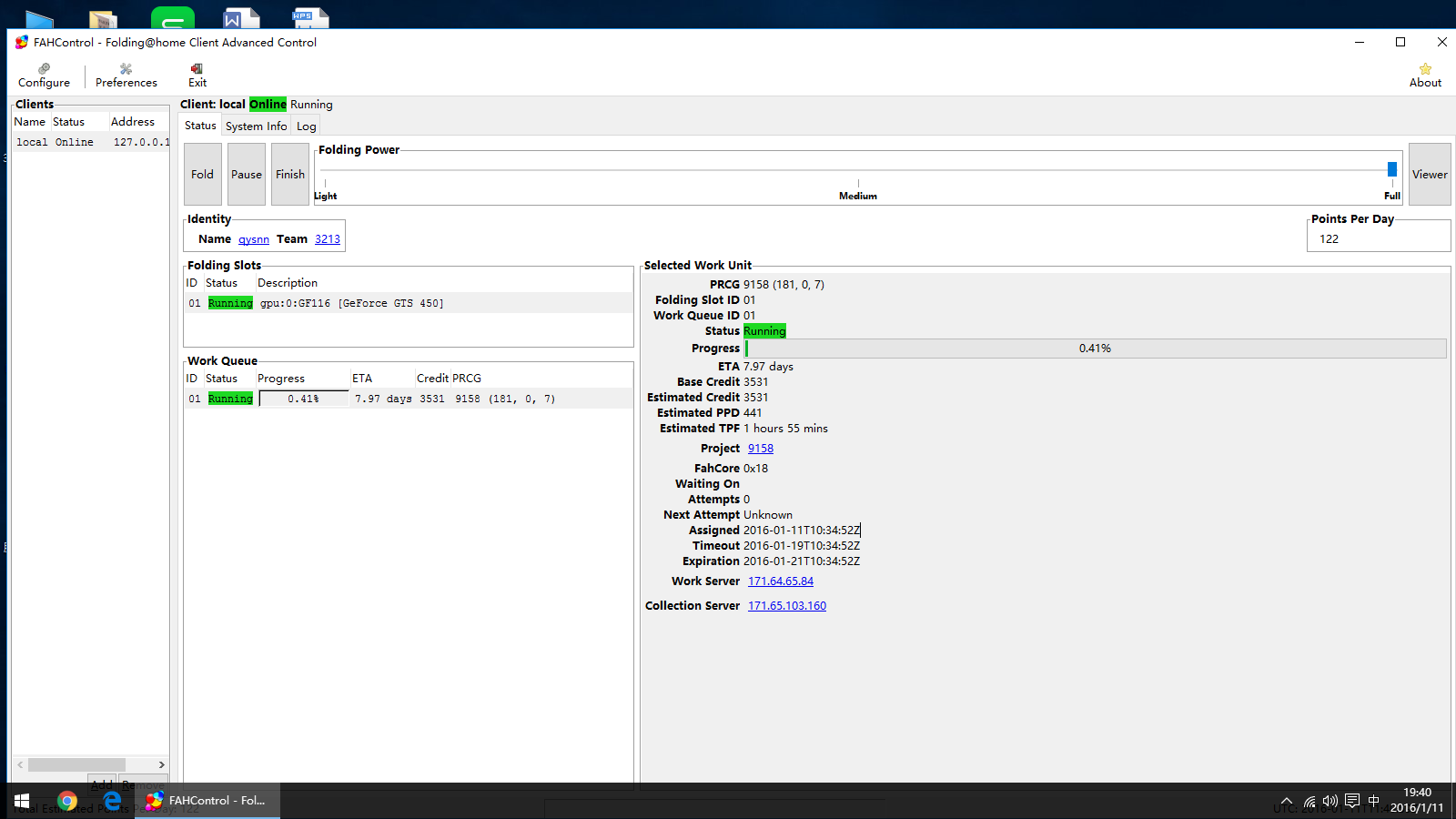Viewport: 1456px width, 819px height.
Task: Switch to the System Info tab
Action: 256,126
